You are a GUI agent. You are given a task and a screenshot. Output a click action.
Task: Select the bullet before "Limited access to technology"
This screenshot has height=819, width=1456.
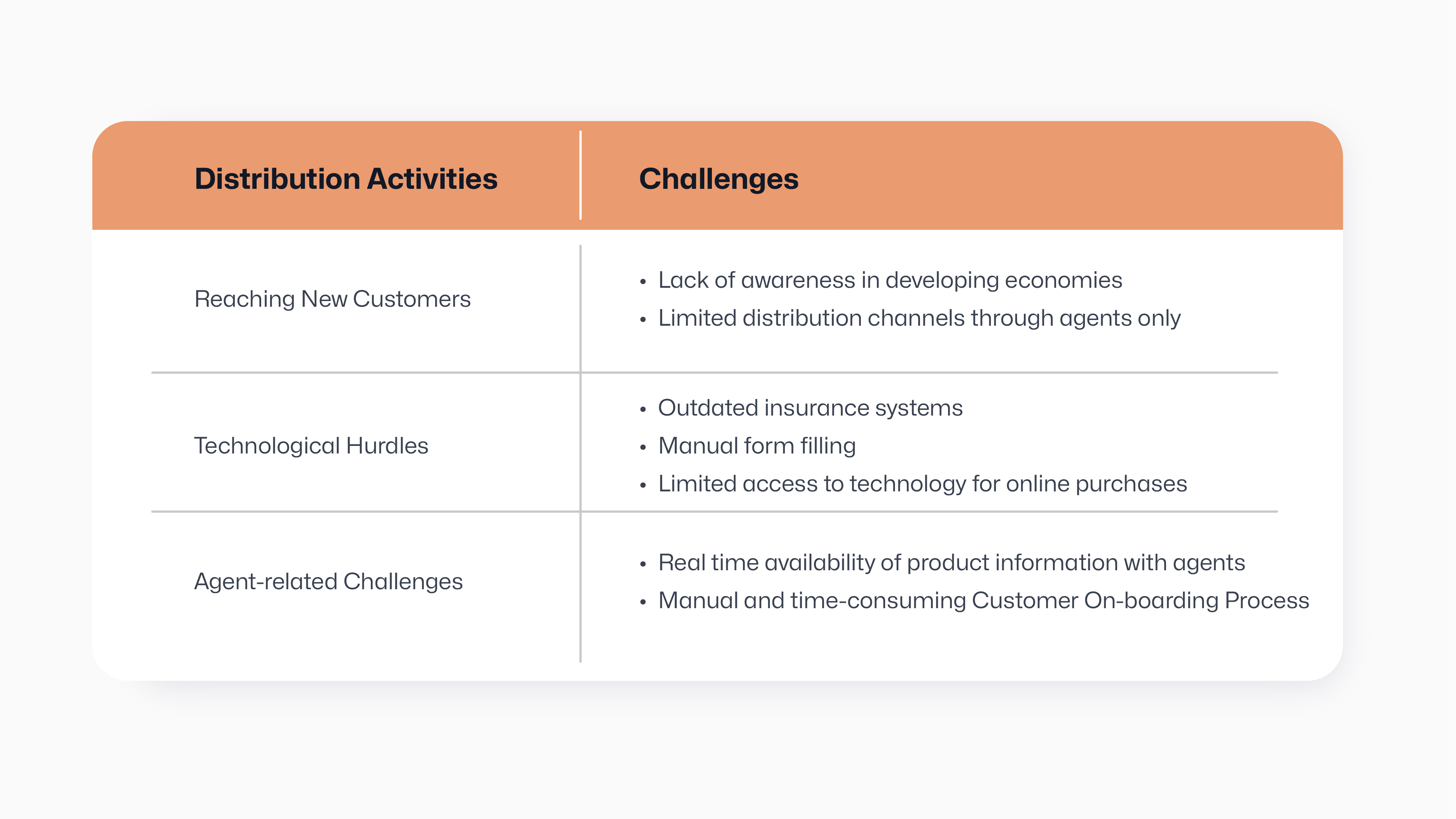[x=643, y=485]
